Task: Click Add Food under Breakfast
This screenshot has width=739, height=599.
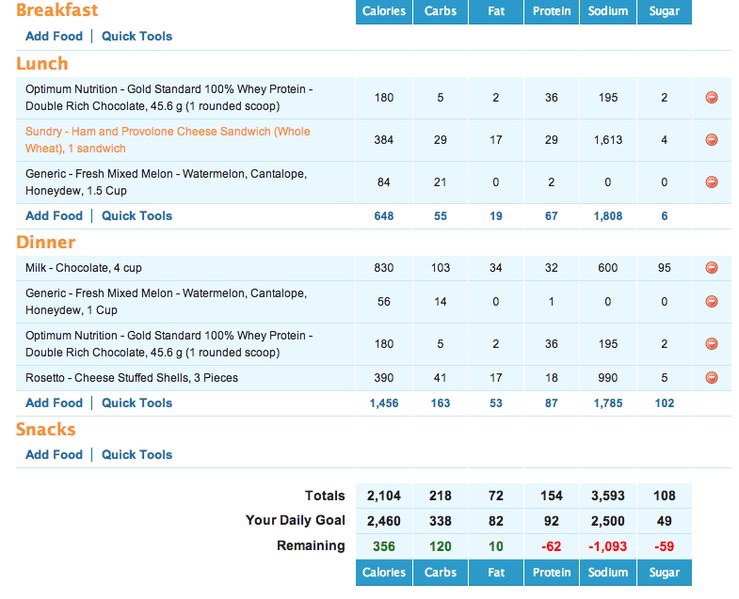Action: pyautogui.click(x=54, y=36)
